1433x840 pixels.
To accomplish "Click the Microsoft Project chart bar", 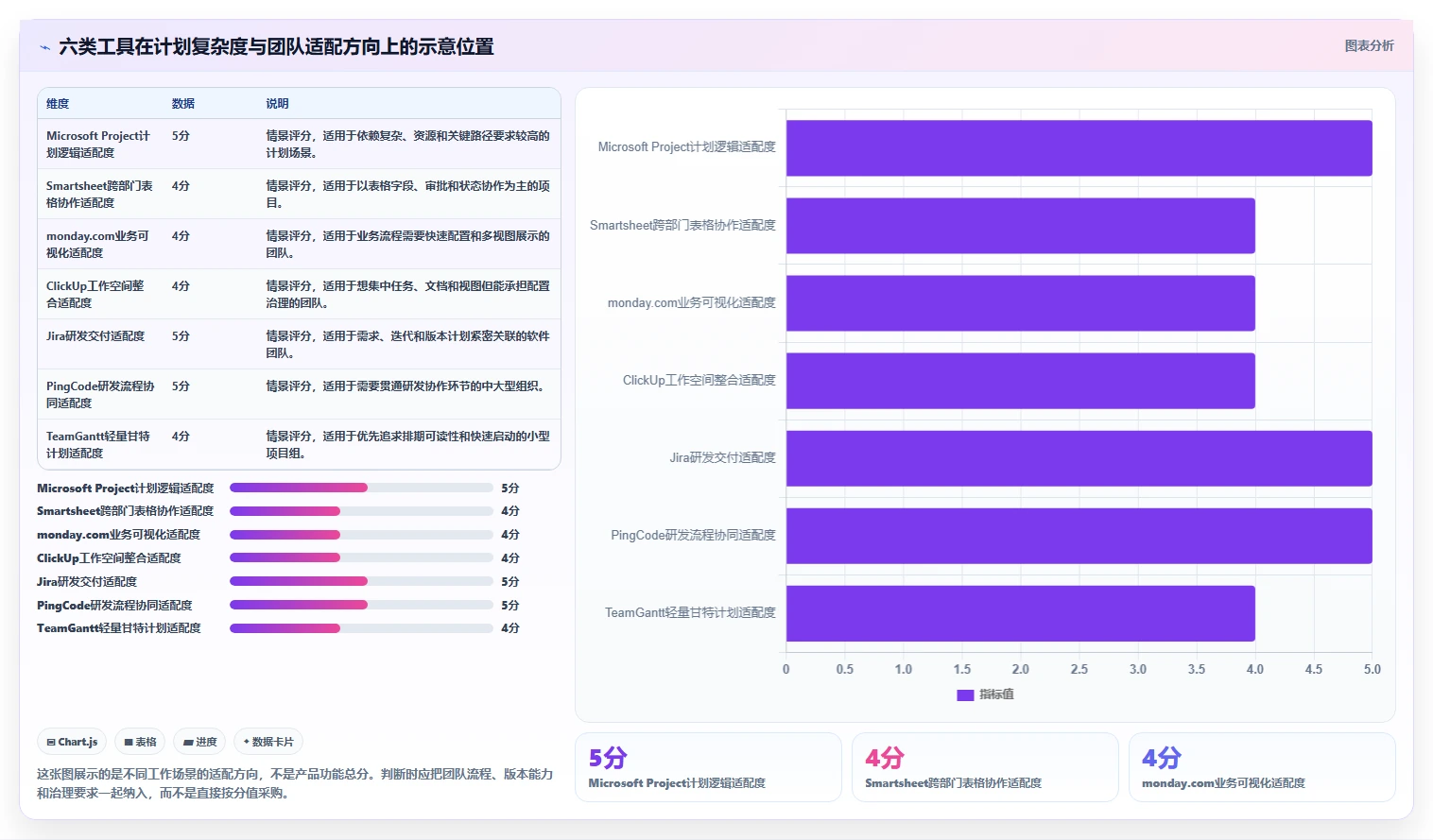I will [x=1079, y=148].
